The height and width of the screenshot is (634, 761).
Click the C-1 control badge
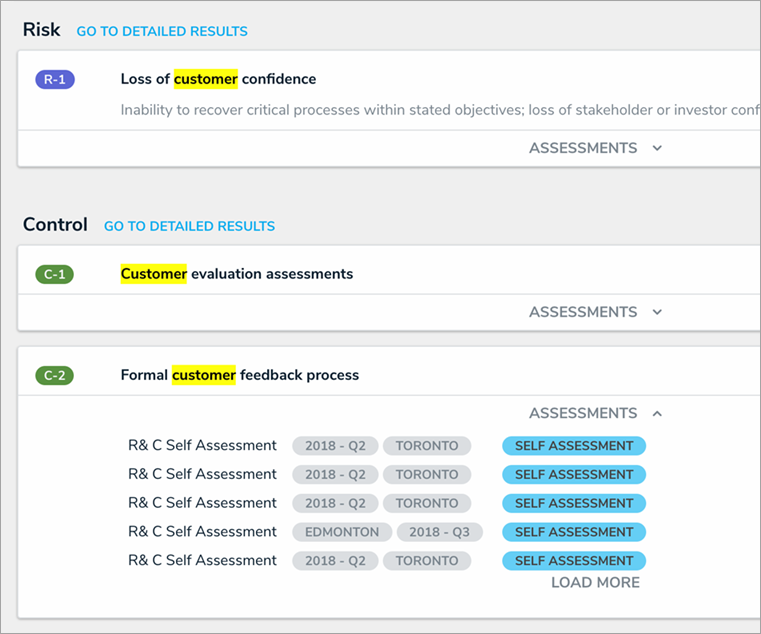point(54,274)
